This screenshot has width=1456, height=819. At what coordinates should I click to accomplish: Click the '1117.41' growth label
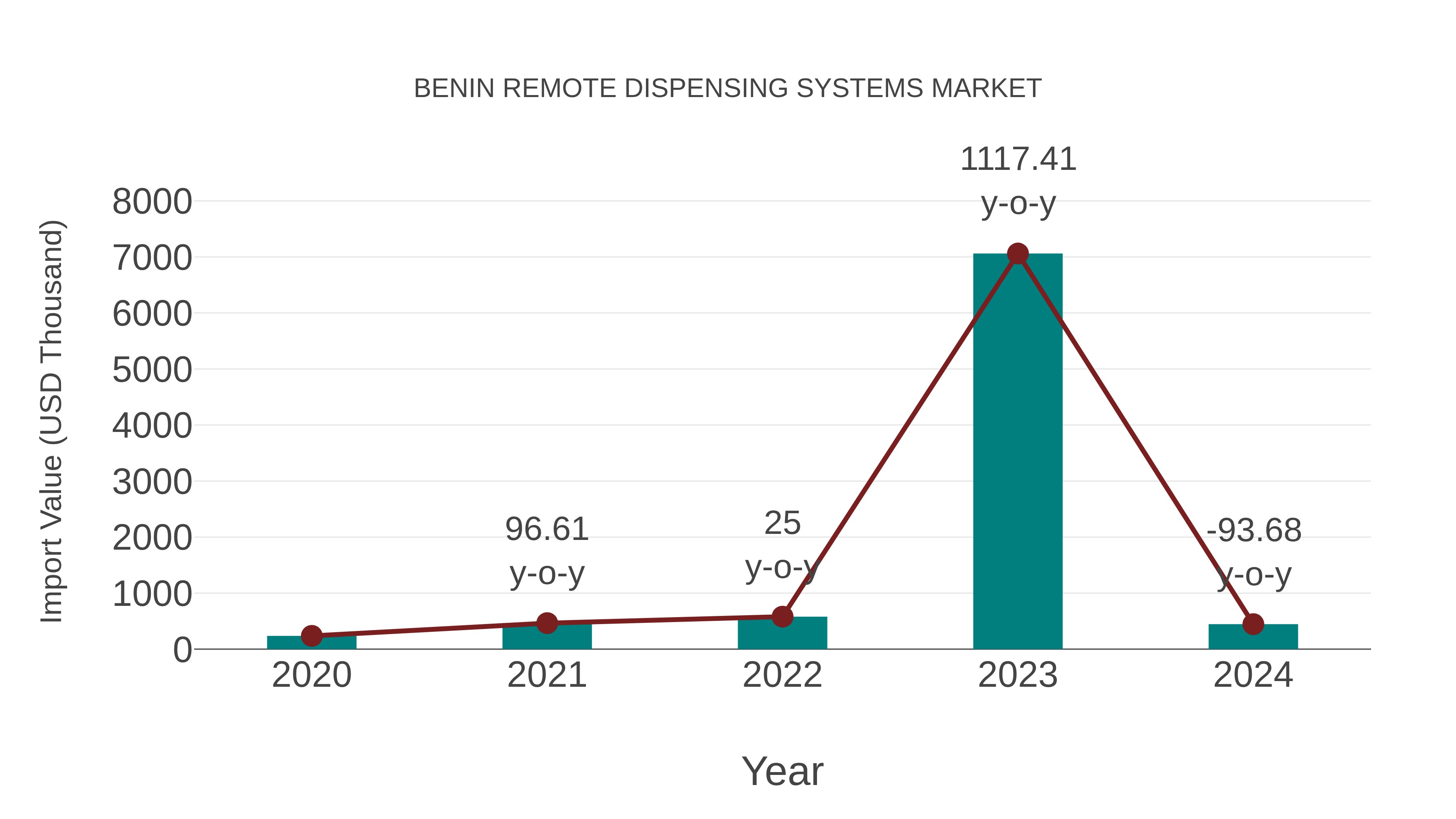click(x=1018, y=159)
